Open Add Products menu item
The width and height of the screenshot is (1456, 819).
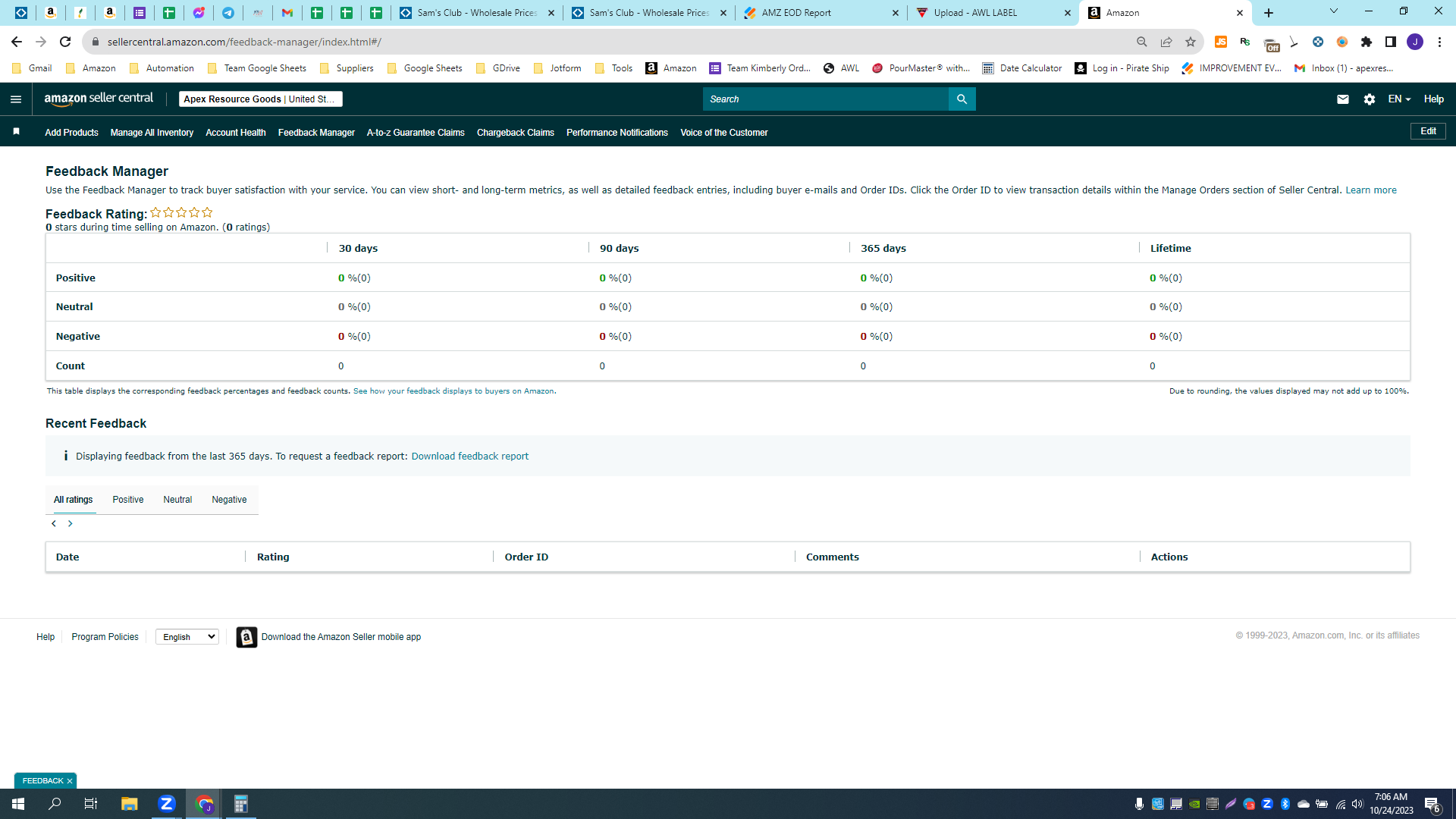pos(71,133)
